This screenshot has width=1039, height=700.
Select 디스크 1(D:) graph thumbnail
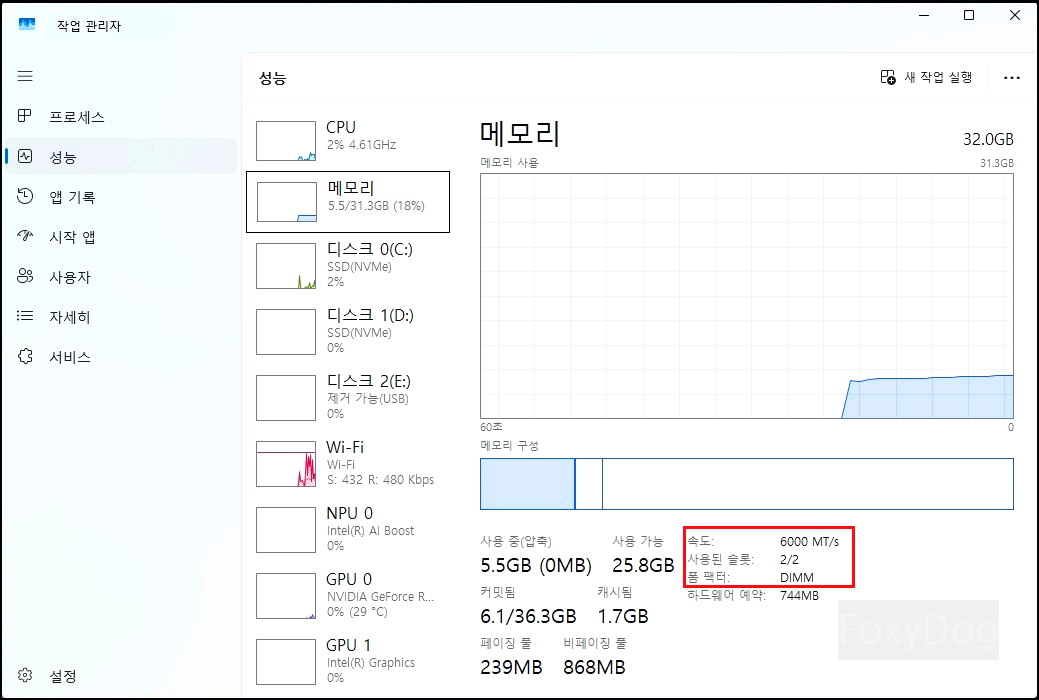(286, 332)
